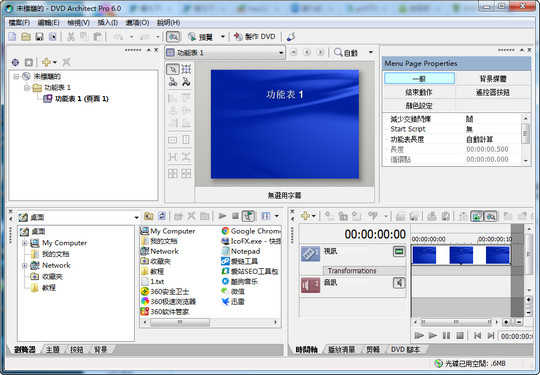Viewport: 540px width, 375px height.
Task: Click the video track icon
Action: tap(310, 253)
